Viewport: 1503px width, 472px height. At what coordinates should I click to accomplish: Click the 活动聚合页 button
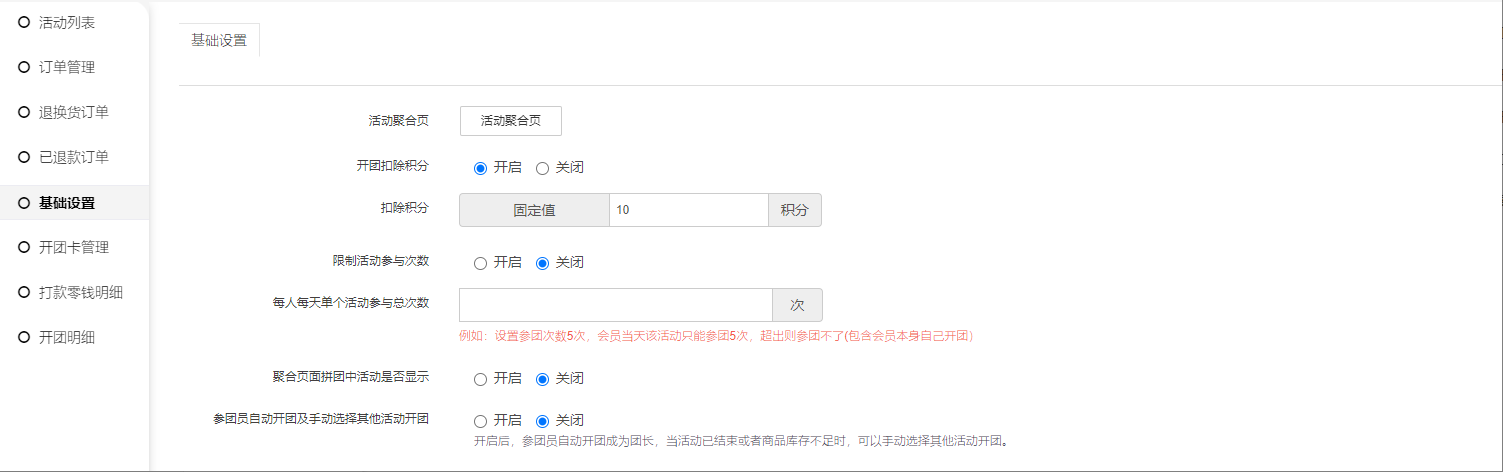click(x=510, y=120)
